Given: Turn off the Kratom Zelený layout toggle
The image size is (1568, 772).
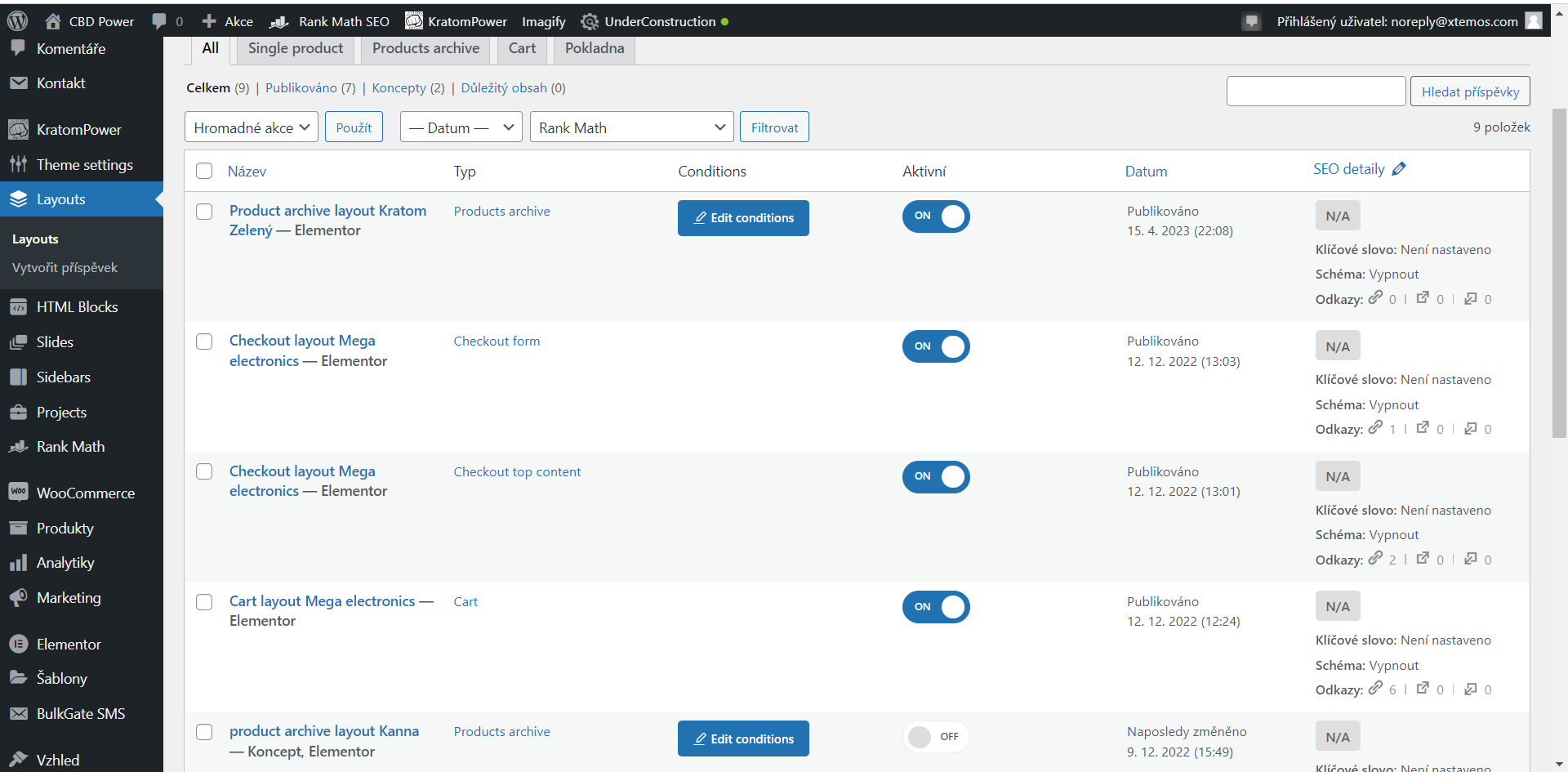Looking at the screenshot, I should pos(936,216).
